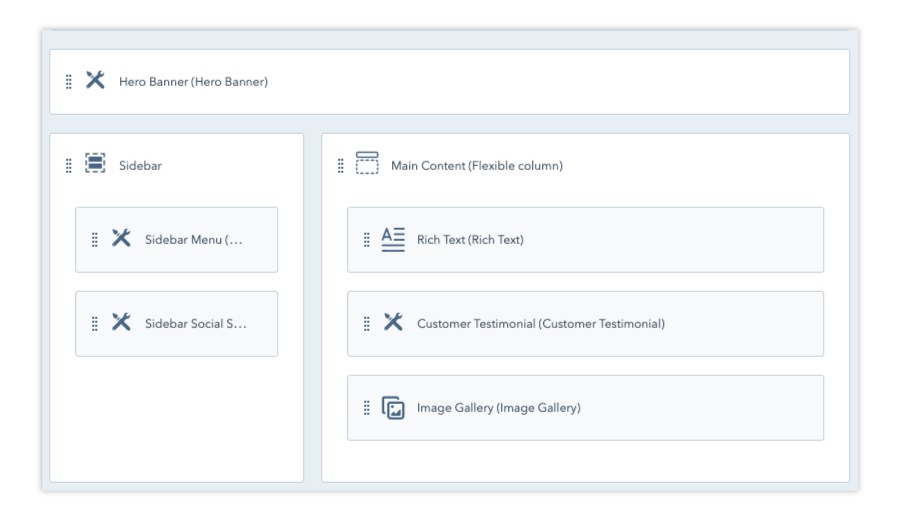This screenshot has height=521, width=901.
Task: Select the truncated Sidebar Social S… label
Action: [x=195, y=324]
